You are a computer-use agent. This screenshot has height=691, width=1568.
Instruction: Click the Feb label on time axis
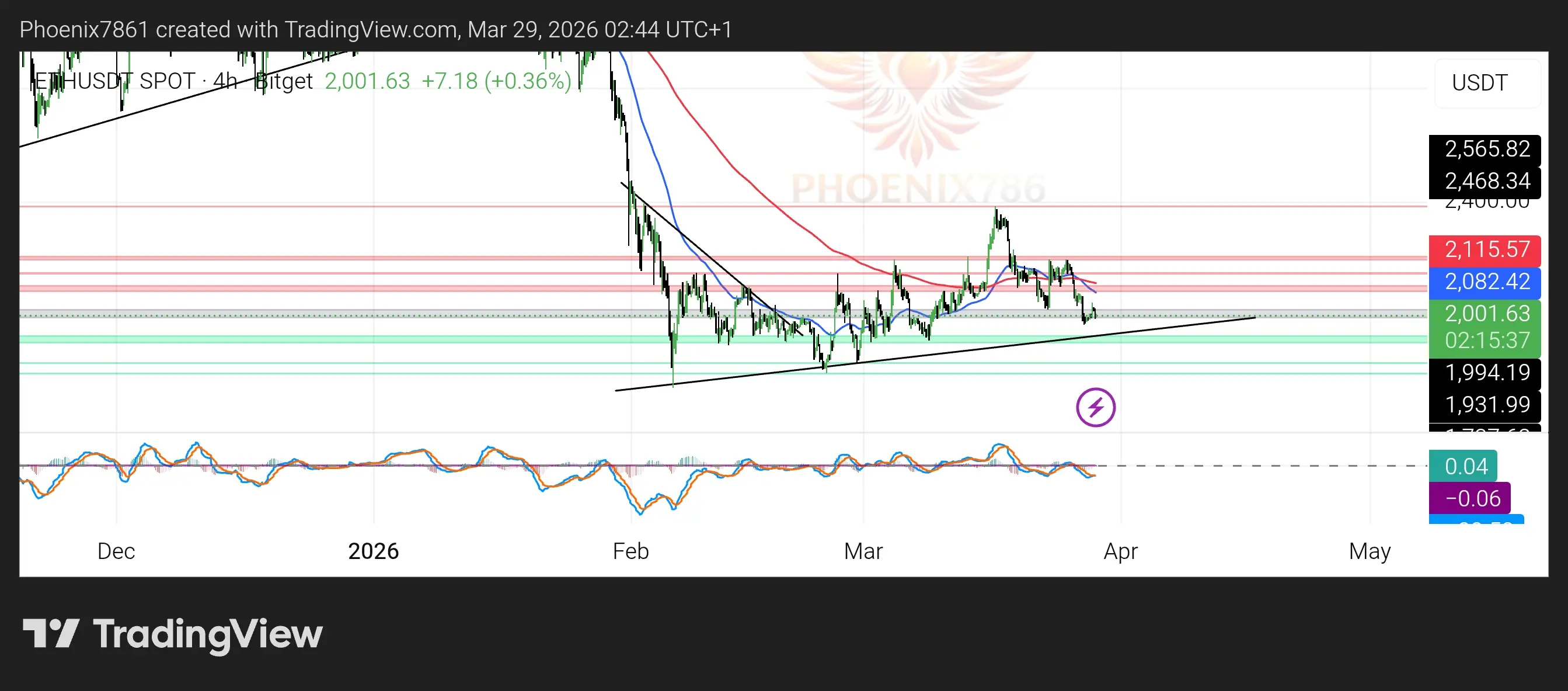click(630, 551)
